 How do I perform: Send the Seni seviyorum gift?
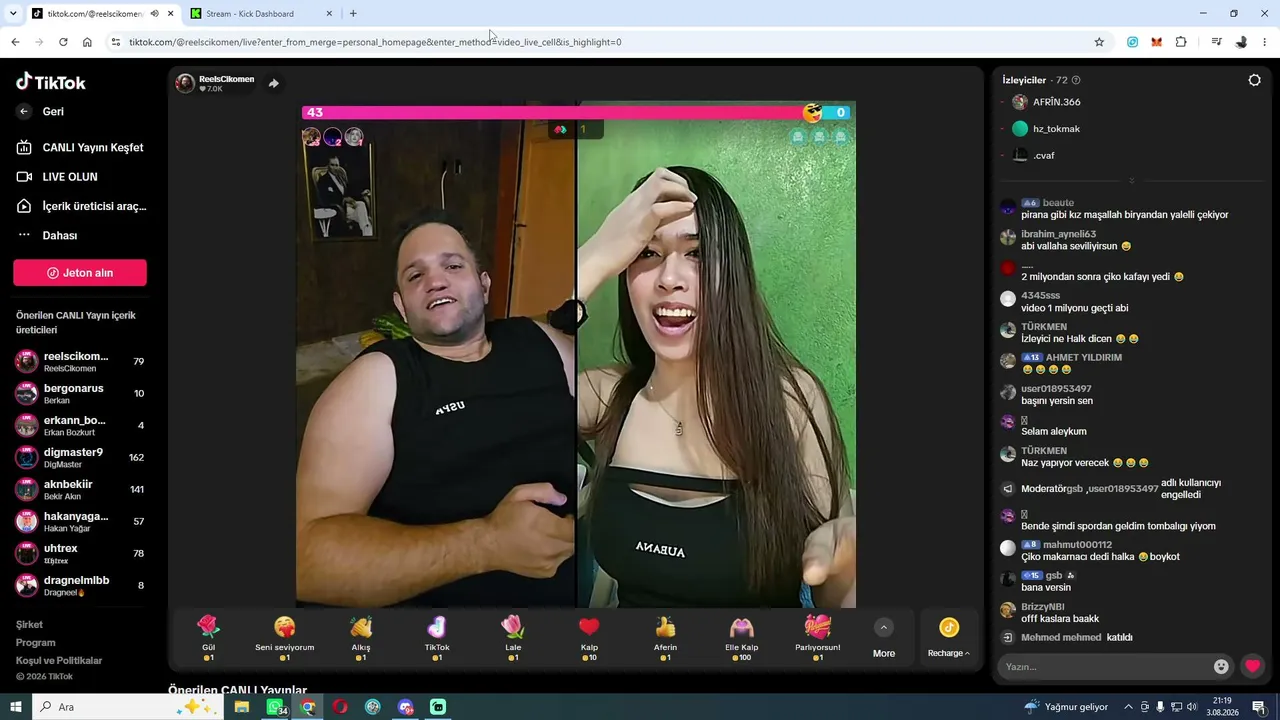coord(285,637)
